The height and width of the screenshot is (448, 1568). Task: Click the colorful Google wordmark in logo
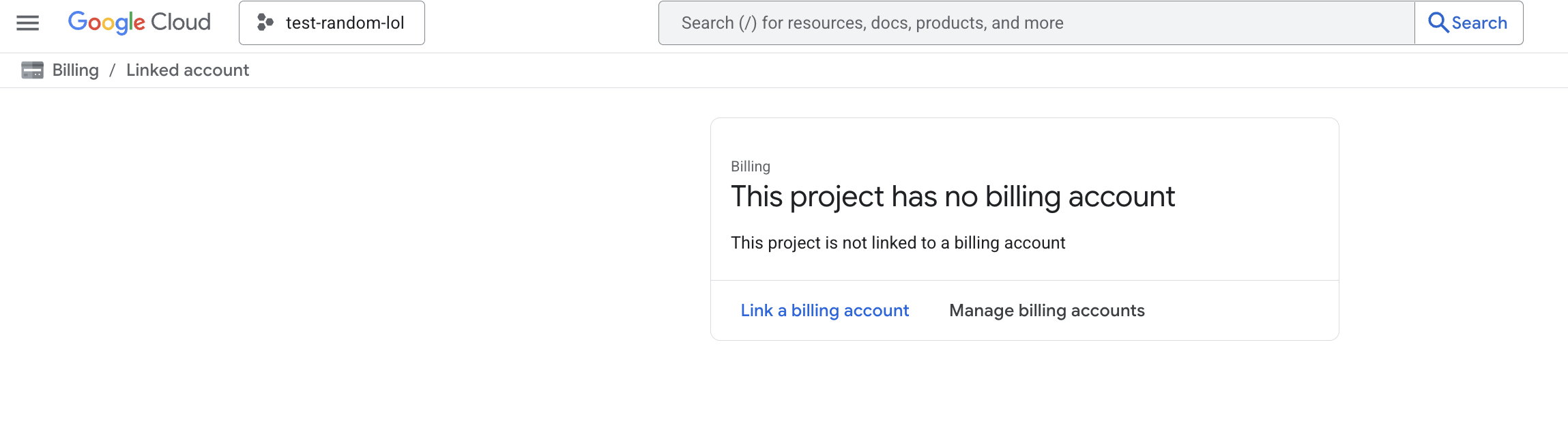coord(106,23)
